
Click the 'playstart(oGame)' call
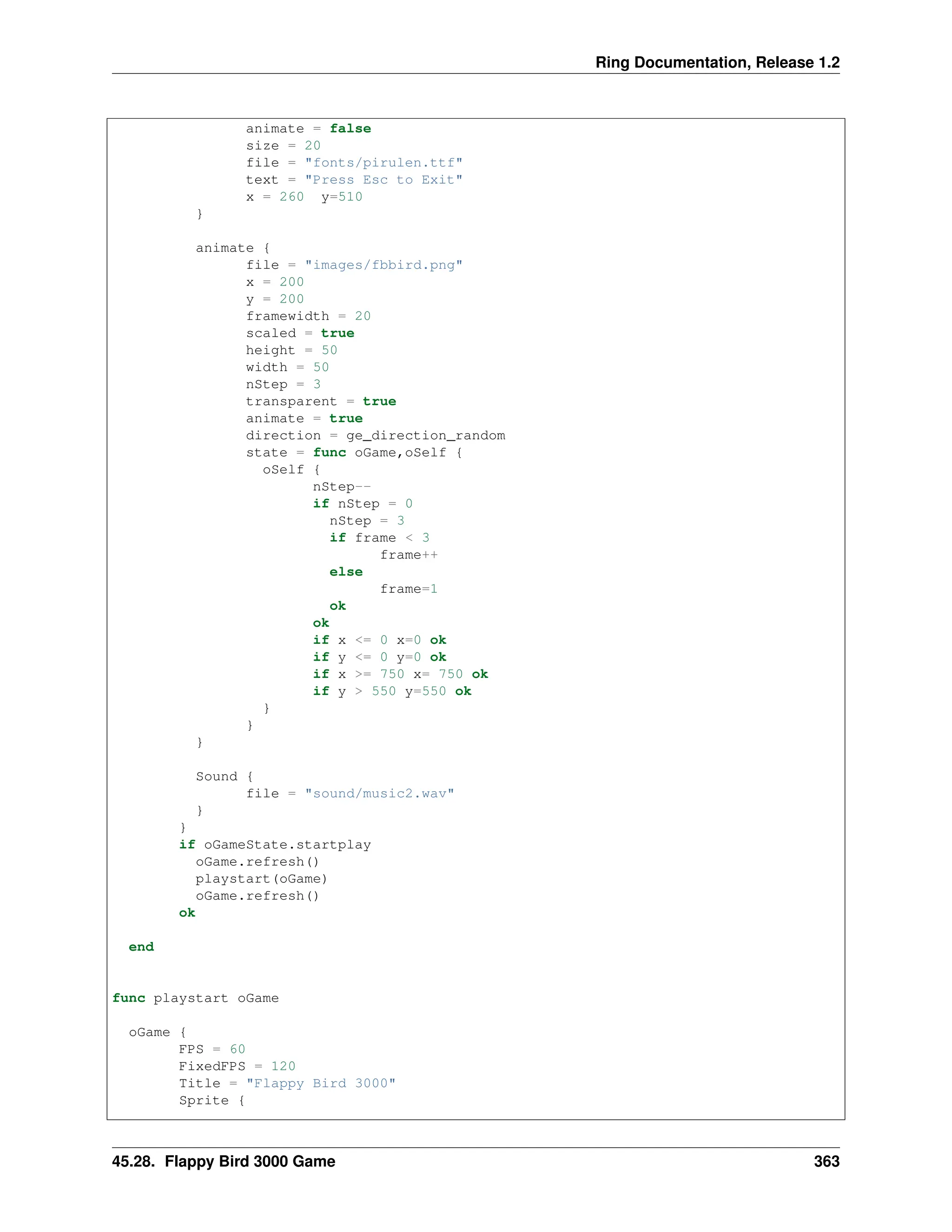(x=261, y=879)
